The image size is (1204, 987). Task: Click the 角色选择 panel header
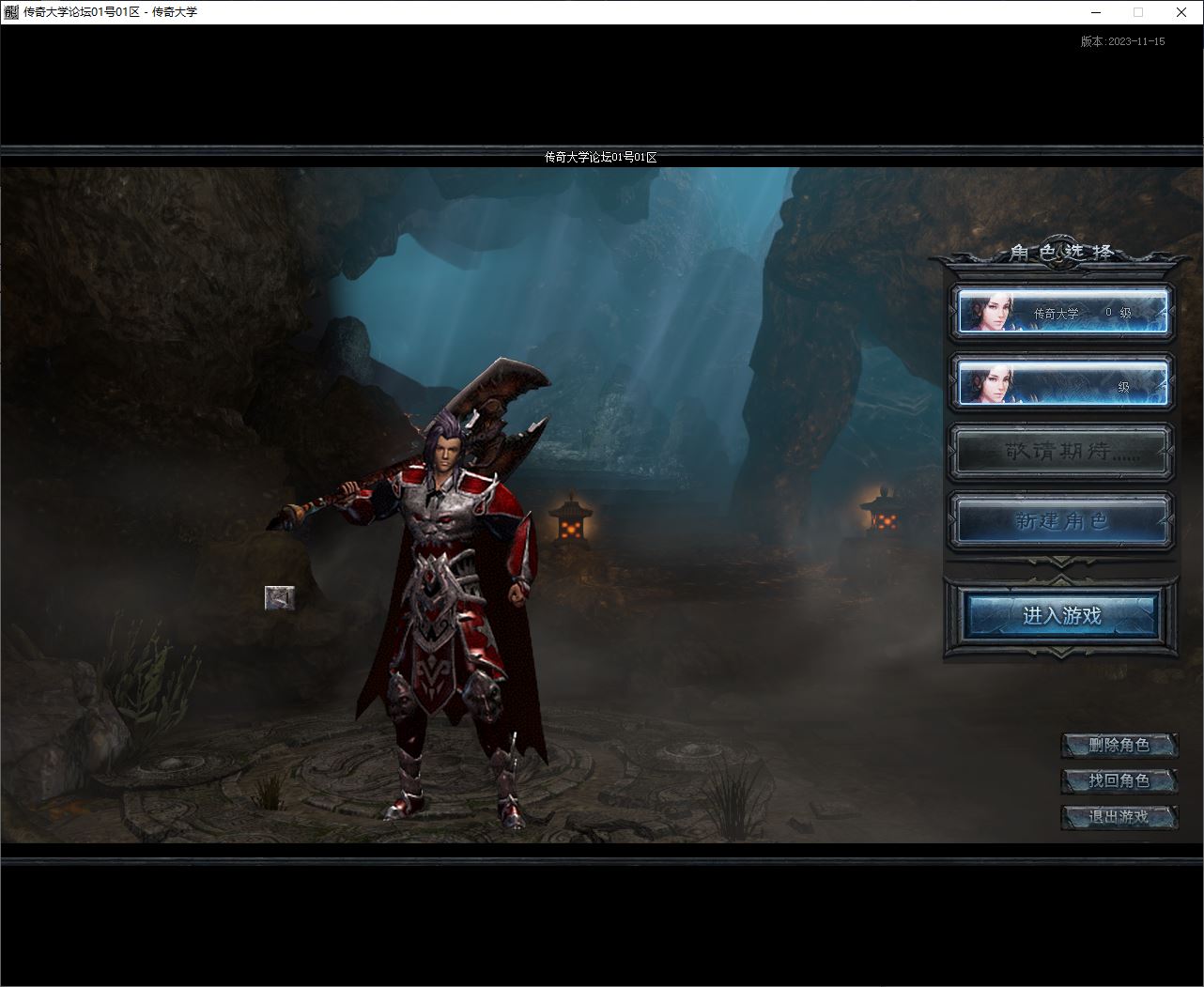point(1061,252)
